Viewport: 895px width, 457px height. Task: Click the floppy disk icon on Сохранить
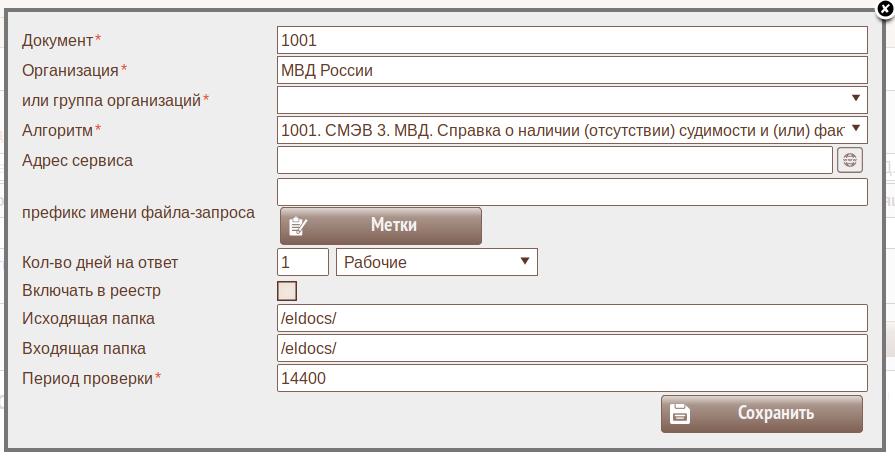(x=679, y=414)
